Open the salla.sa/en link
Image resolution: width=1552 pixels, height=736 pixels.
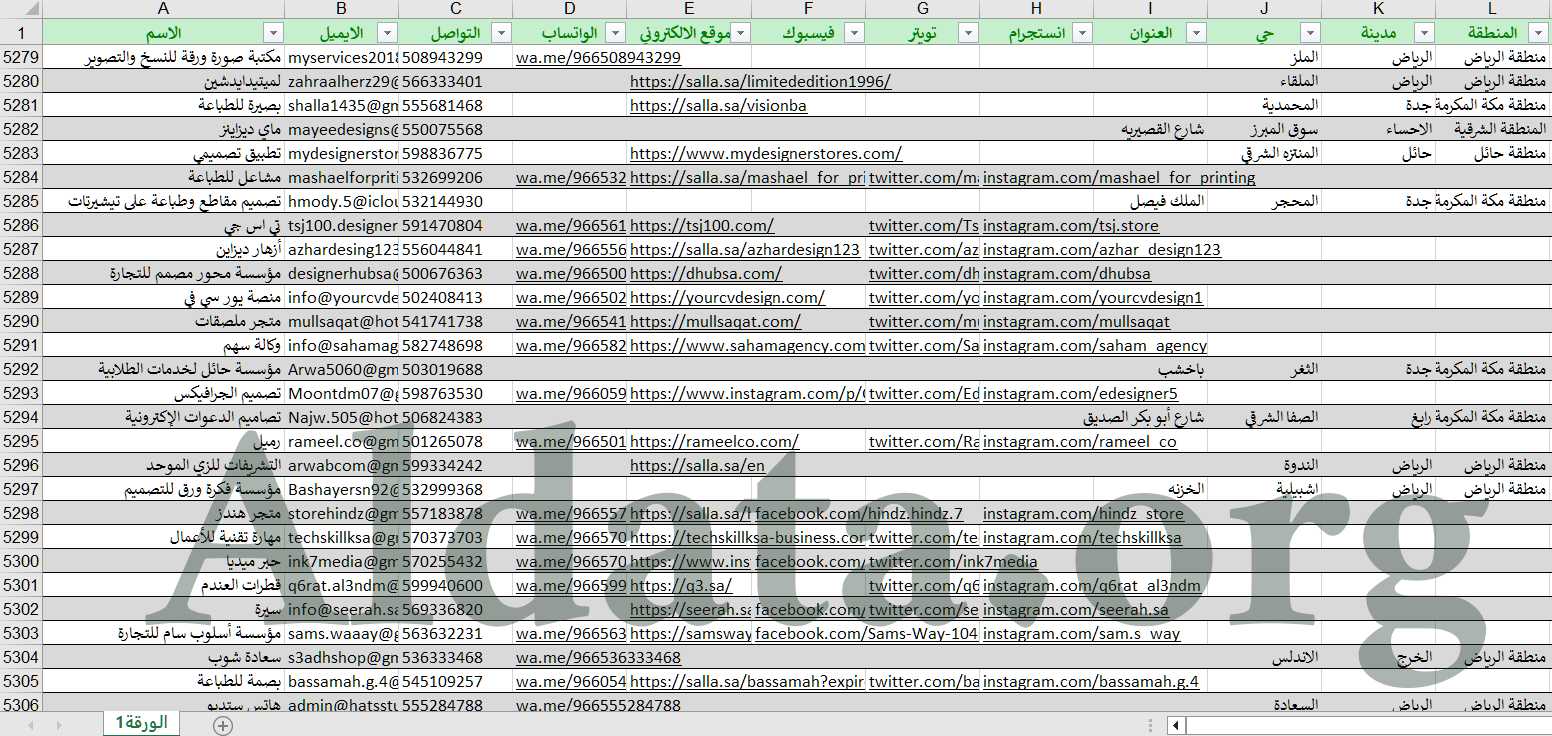[697, 466]
